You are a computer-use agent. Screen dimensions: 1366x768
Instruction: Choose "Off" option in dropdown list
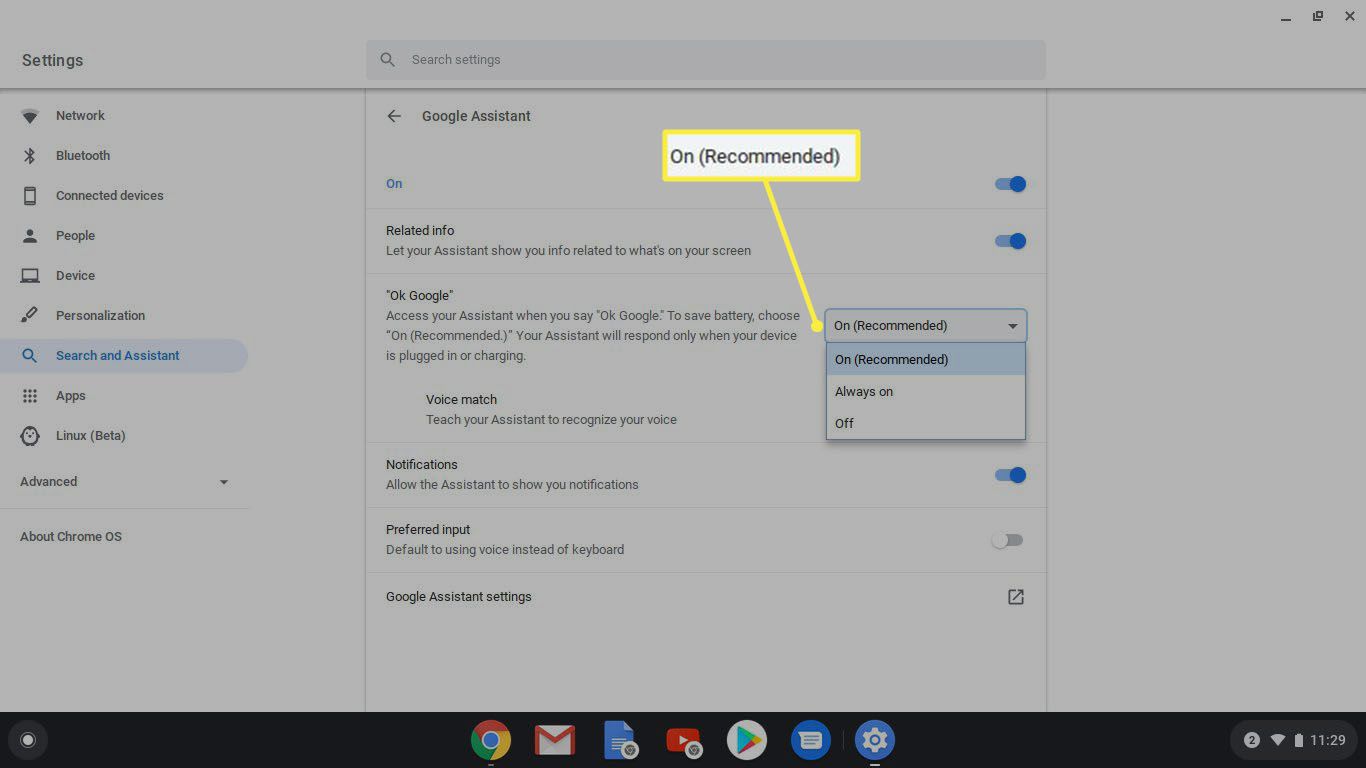(x=926, y=423)
